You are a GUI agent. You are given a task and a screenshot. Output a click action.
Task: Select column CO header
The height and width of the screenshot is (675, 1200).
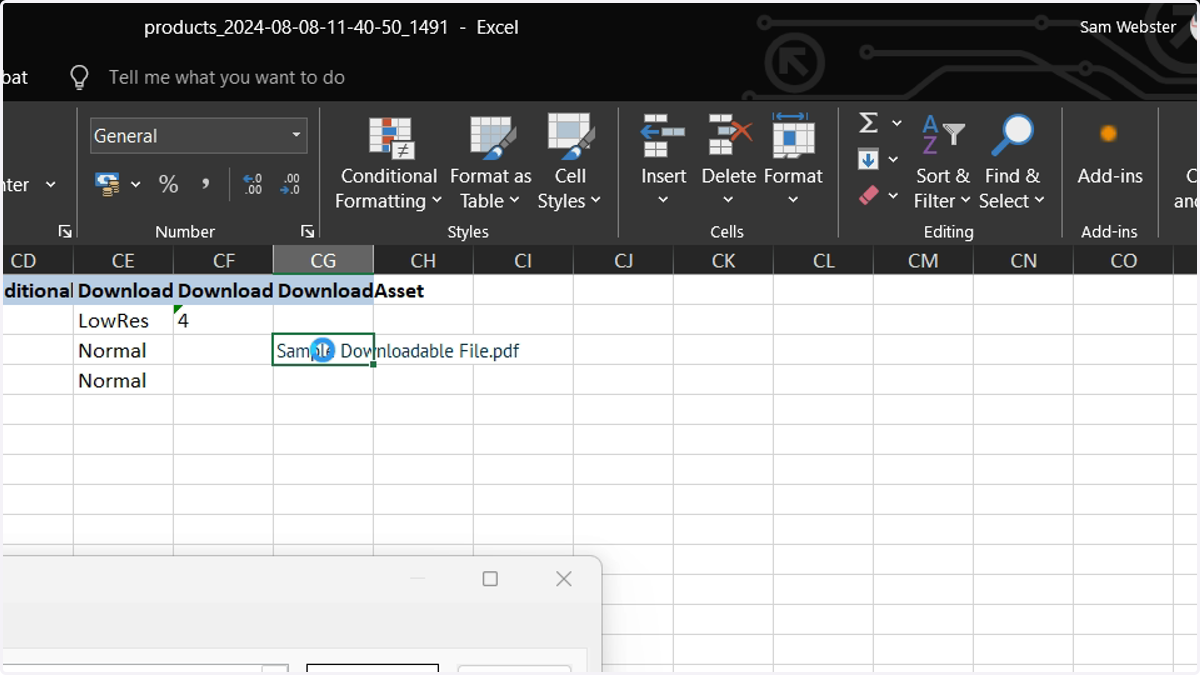pos(1123,260)
